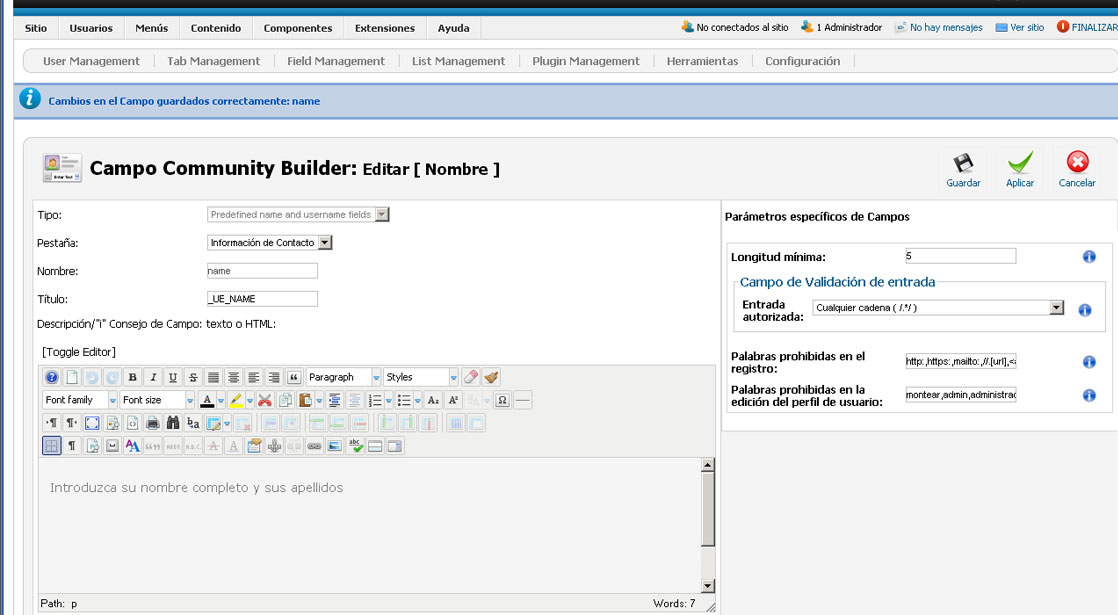Click the info icon next to Longitud mínima
Viewport: 1118px width, 615px height.
click(x=1089, y=257)
